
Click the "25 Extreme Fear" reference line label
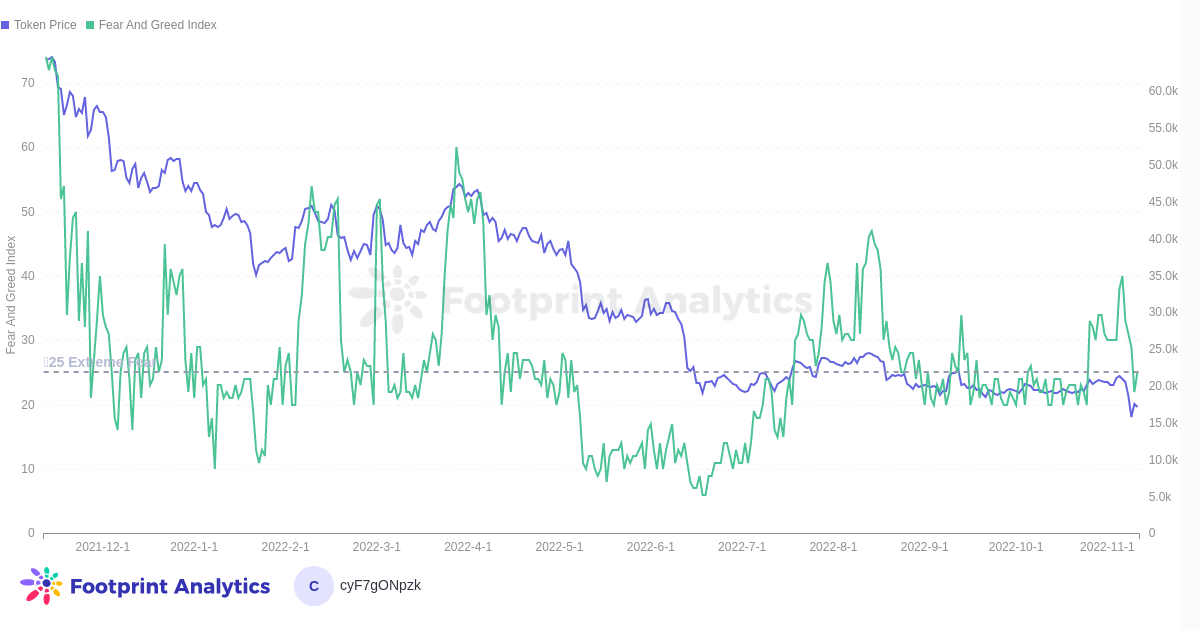pyautogui.click(x=100, y=362)
